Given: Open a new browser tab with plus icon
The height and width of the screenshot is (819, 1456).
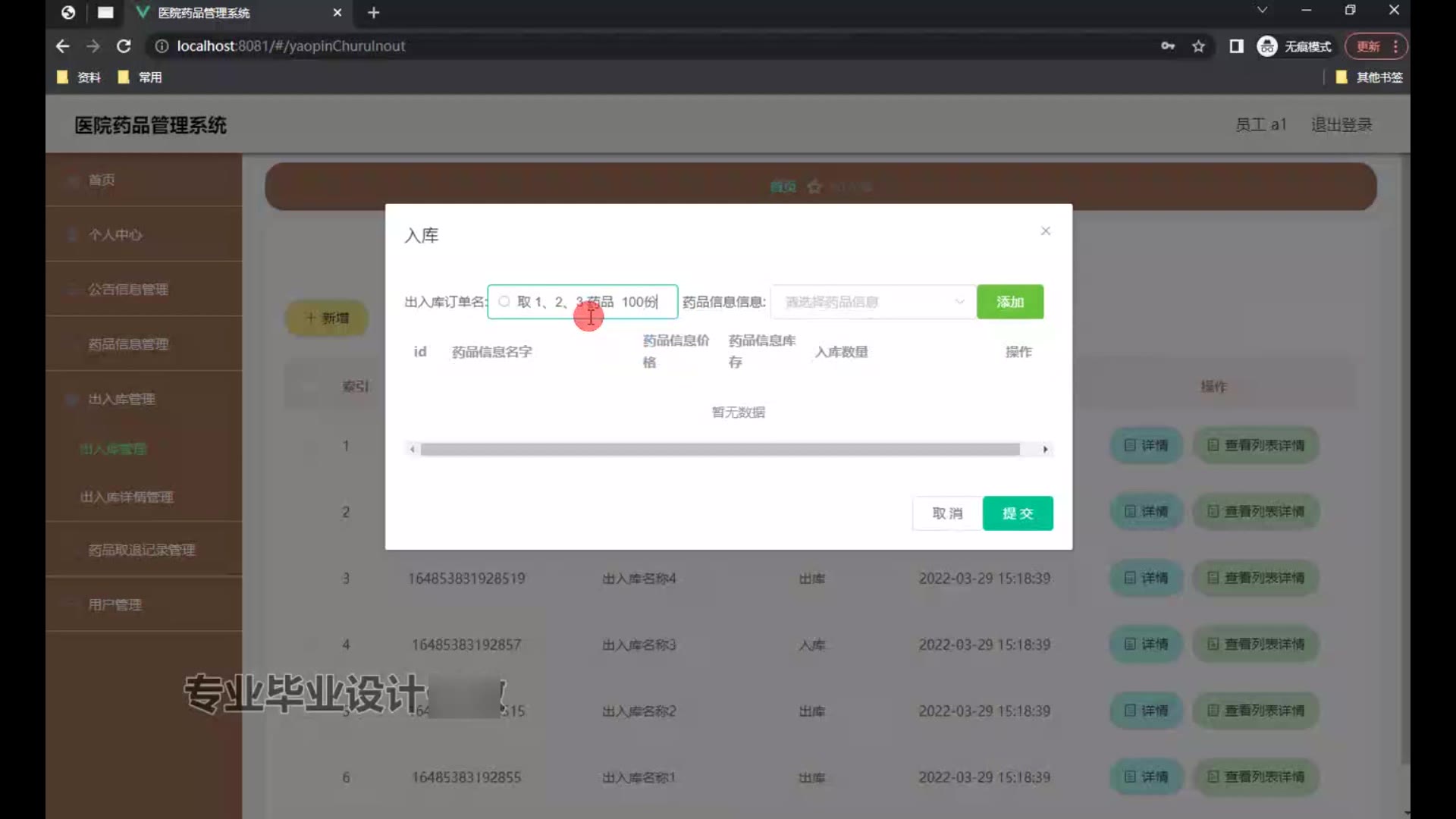Looking at the screenshot, I should [373, 12].
